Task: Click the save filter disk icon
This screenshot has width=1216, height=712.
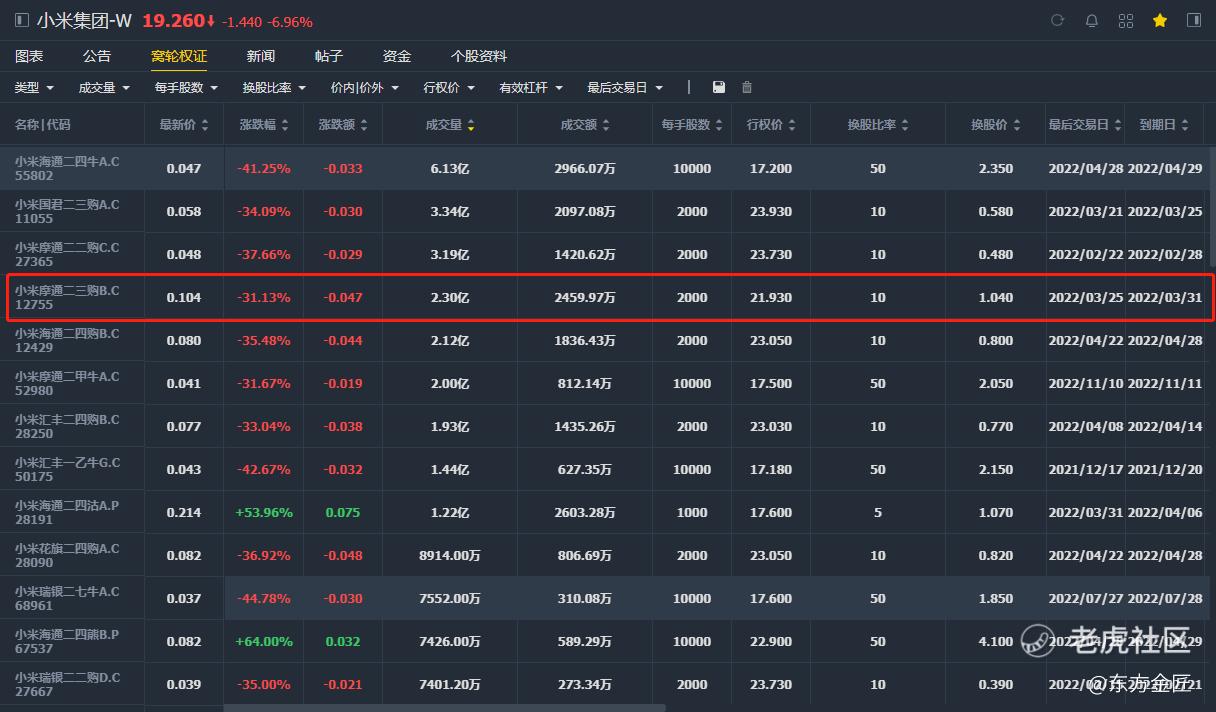Action: click(x=719, y=87)
